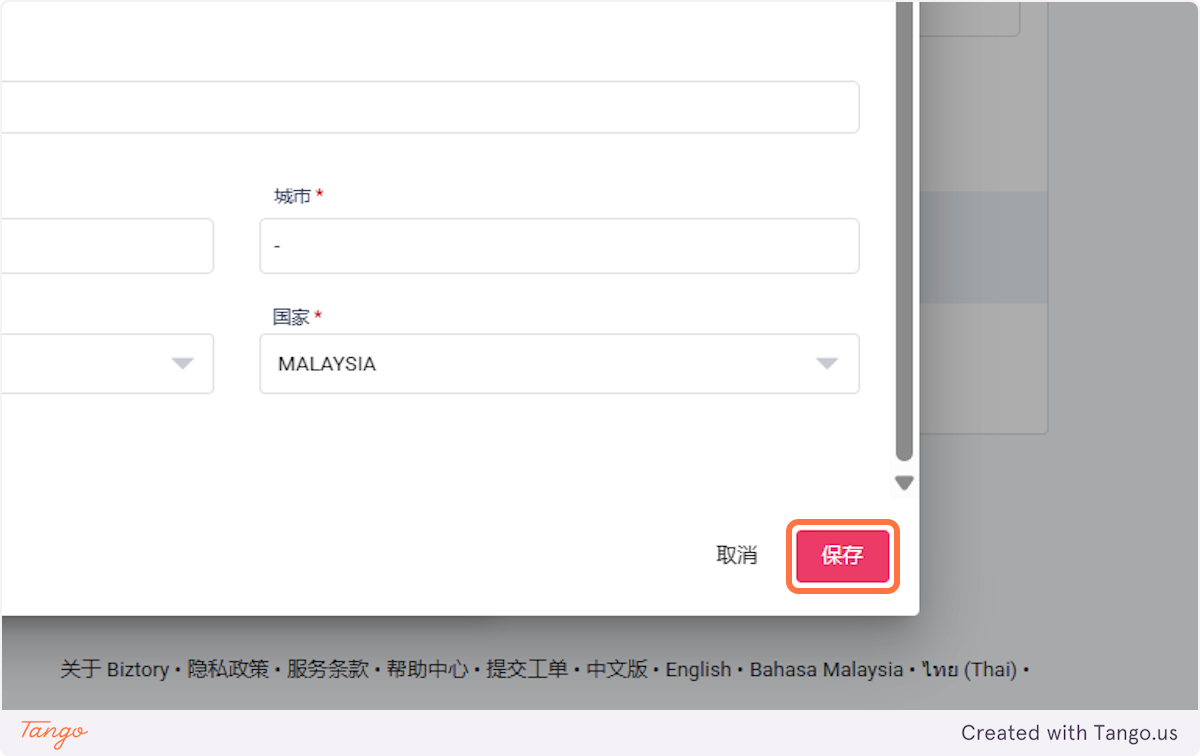Open the 服务条款 terms of service link
This screenshot has height=756, width=1200.
point(328,669)
